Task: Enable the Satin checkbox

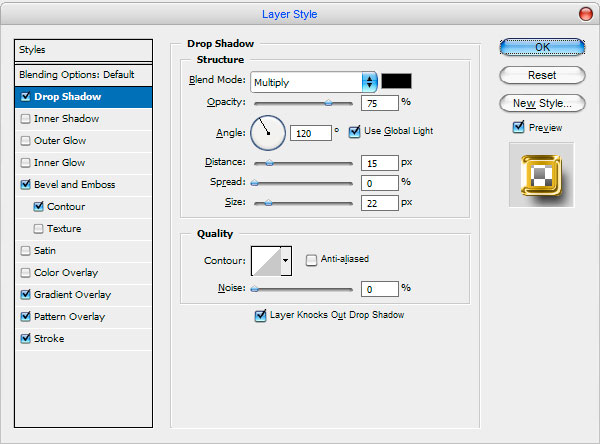Action: click(26, 251)
